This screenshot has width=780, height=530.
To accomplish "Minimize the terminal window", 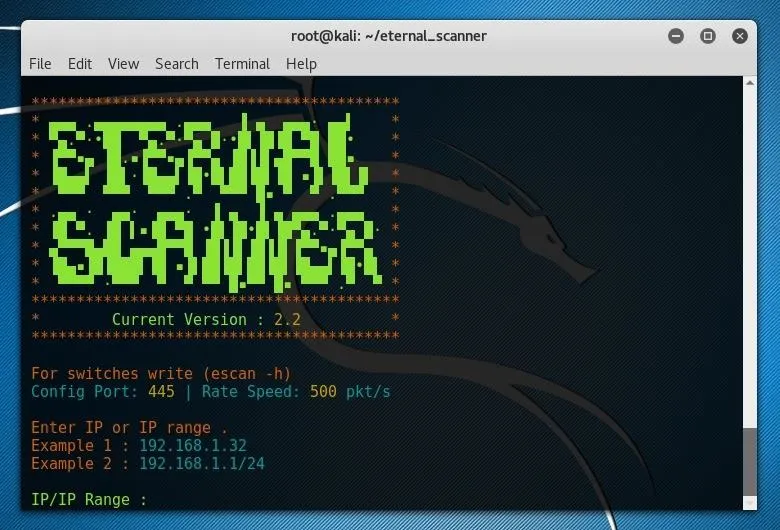I will pos(676,36).
